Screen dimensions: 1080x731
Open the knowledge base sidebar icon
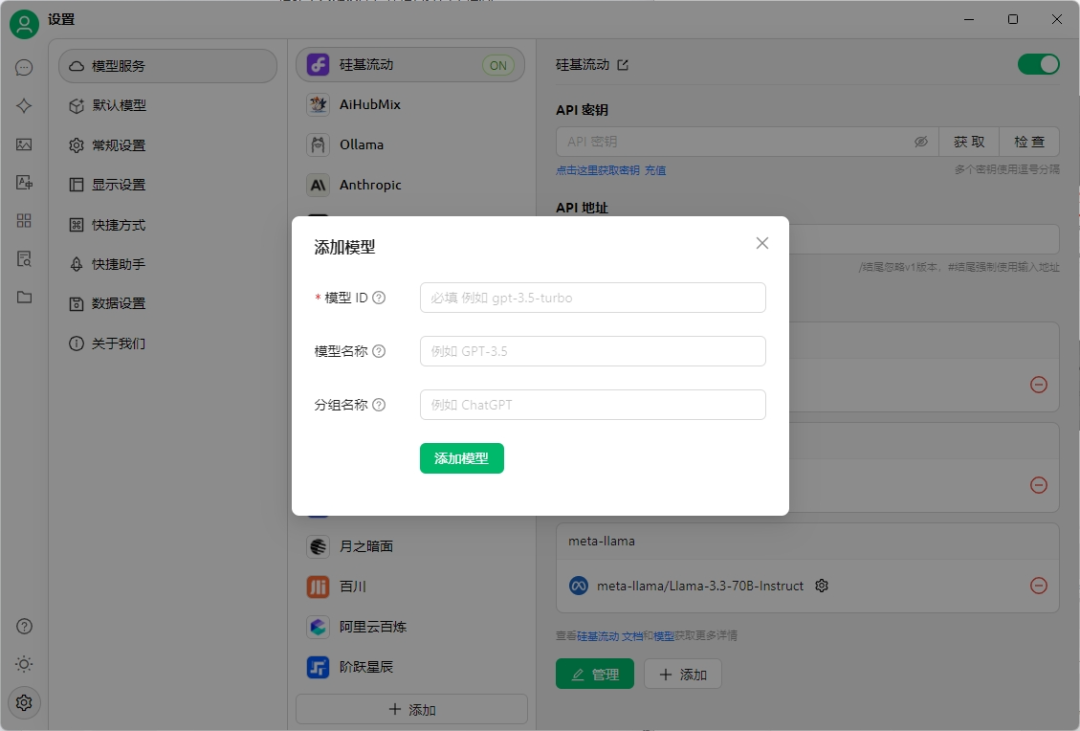pyautogui.click(x=24, y=259)
